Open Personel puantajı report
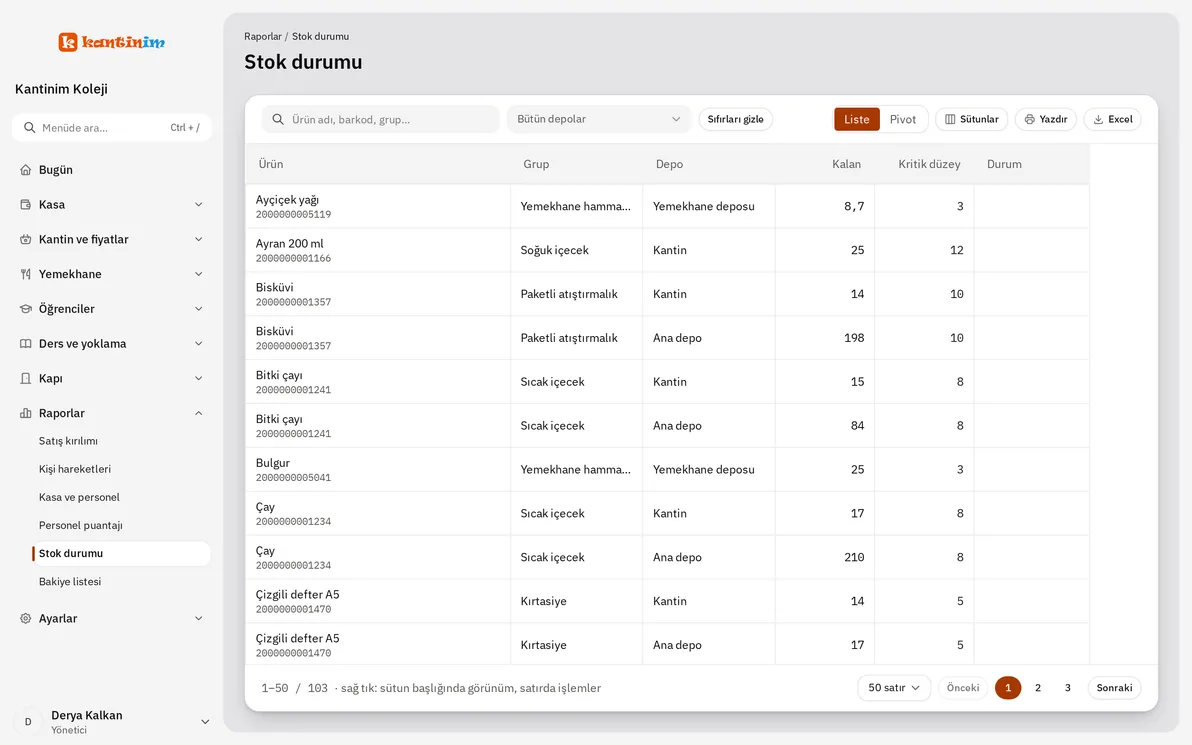The width and height of the screenshot is (1192, 745). (81, 525)
